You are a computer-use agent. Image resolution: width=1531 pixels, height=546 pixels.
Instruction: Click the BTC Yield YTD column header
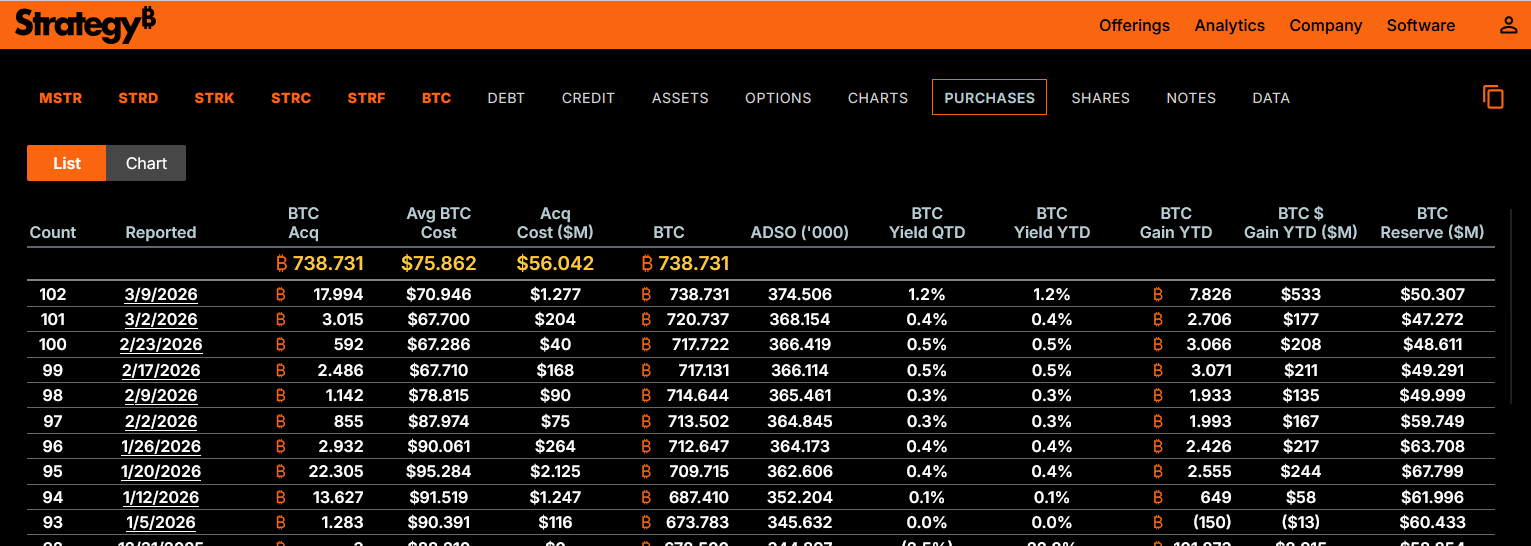(x=1051, y=223)
